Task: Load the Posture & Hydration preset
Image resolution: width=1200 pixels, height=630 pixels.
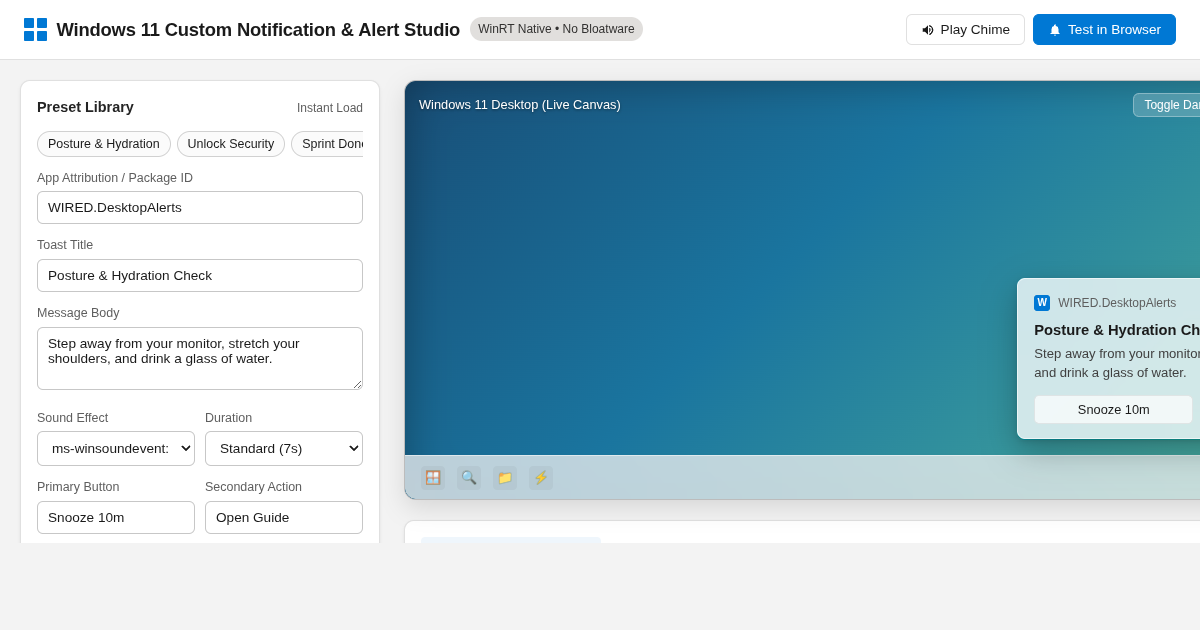Action: 104,144
